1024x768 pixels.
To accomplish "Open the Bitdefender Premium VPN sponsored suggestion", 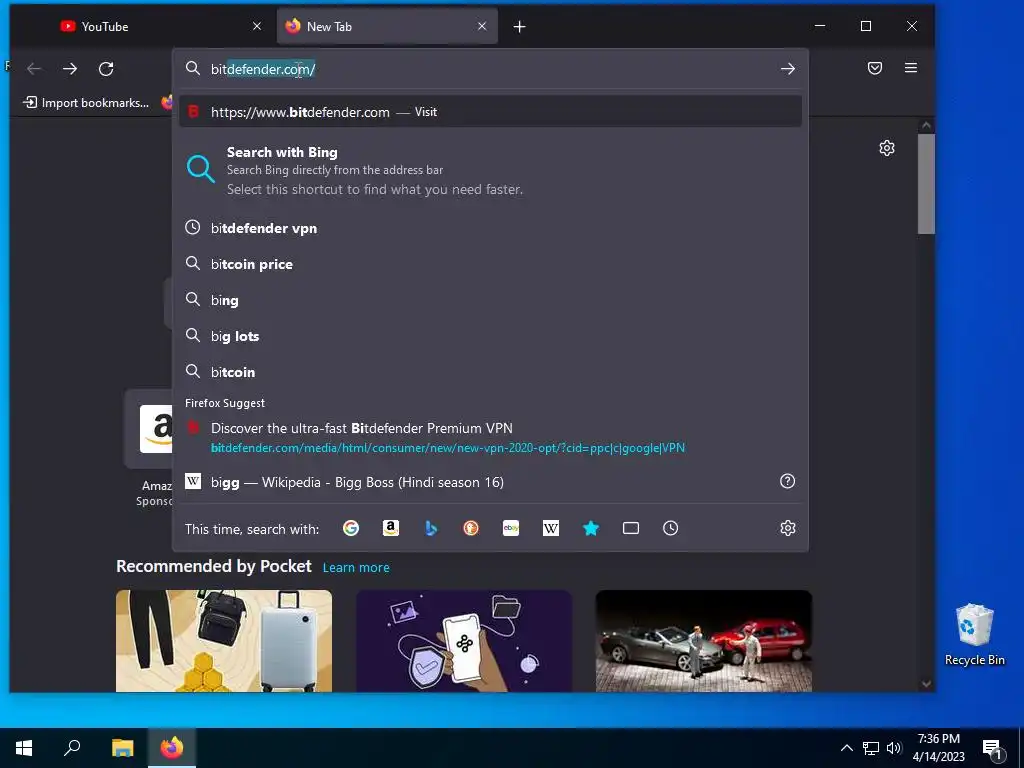I will tap(490, 438).
